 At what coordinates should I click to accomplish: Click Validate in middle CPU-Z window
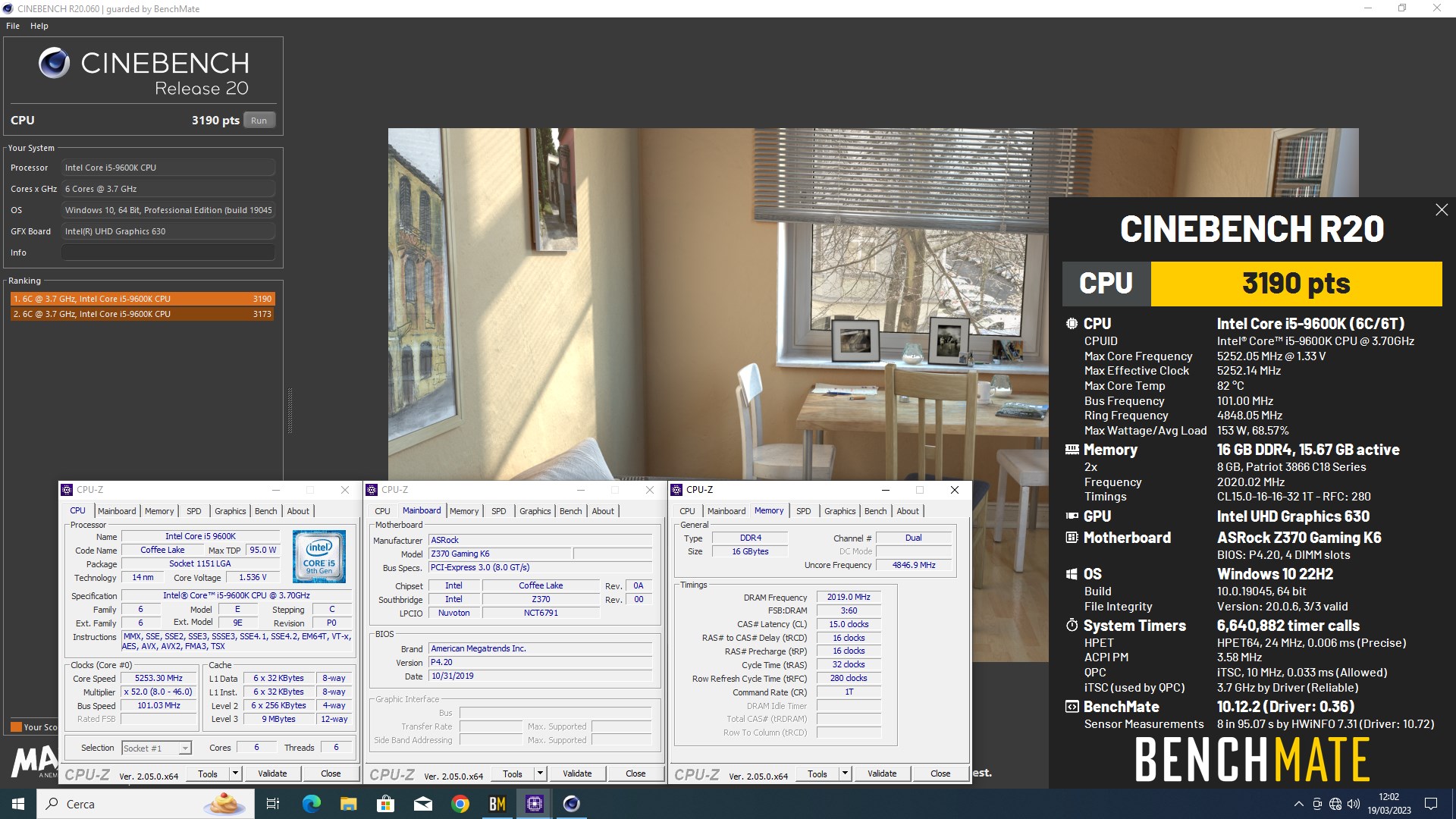[577, 773]
